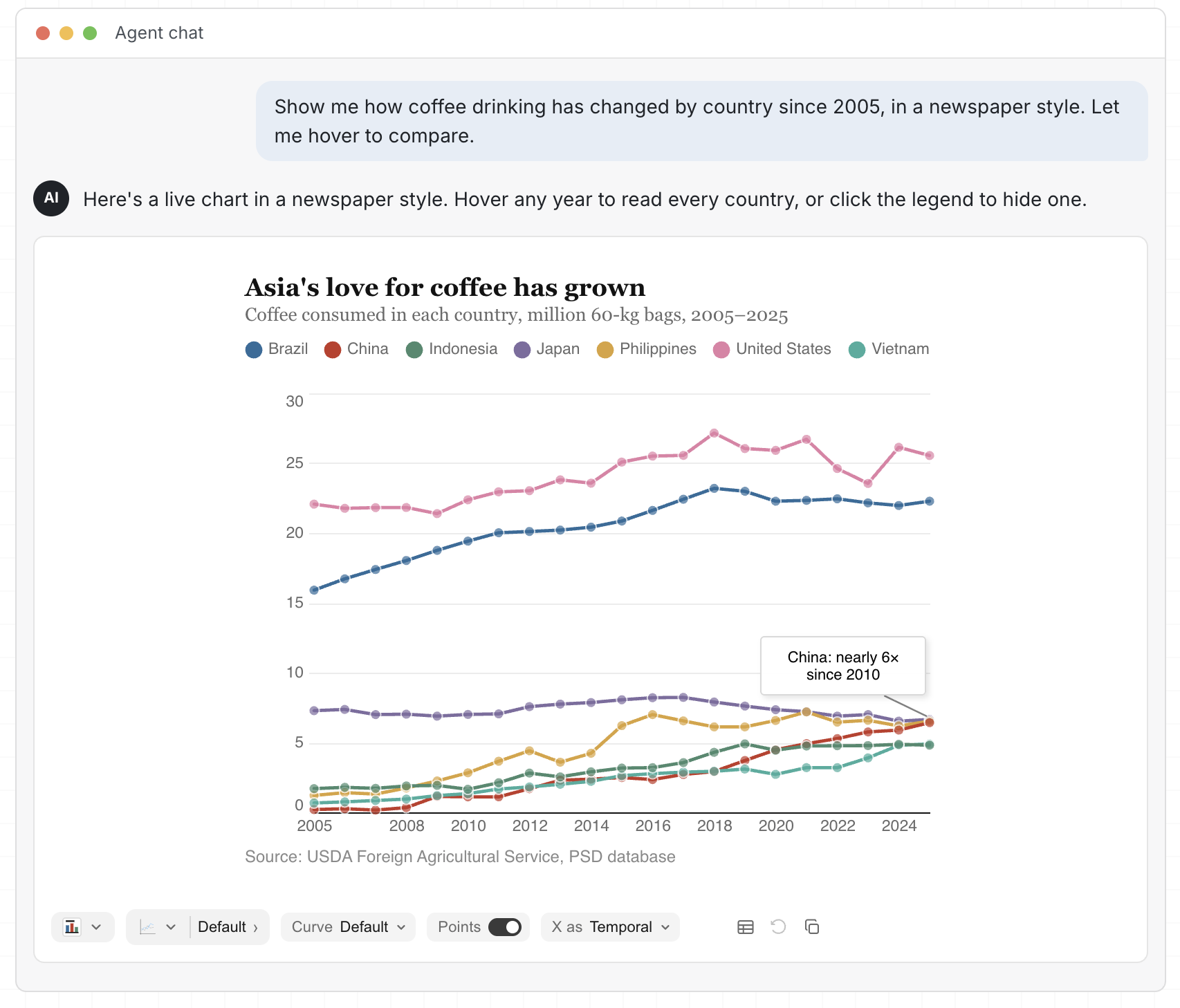Click the AI reply text about live chart
Viewport: 1180px width, 1008px height.
tap(584, 200)
